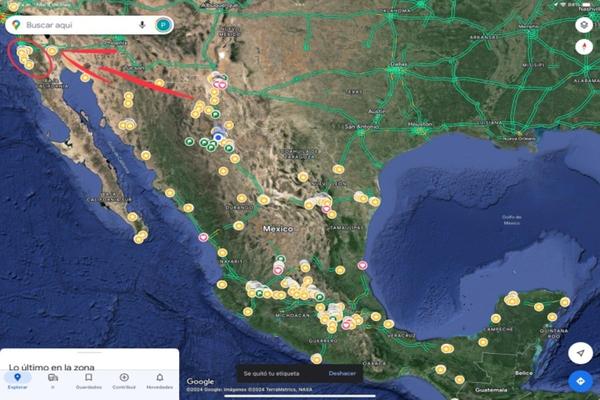
Task: Tap the blue directions button
Action: pos(580,381)
